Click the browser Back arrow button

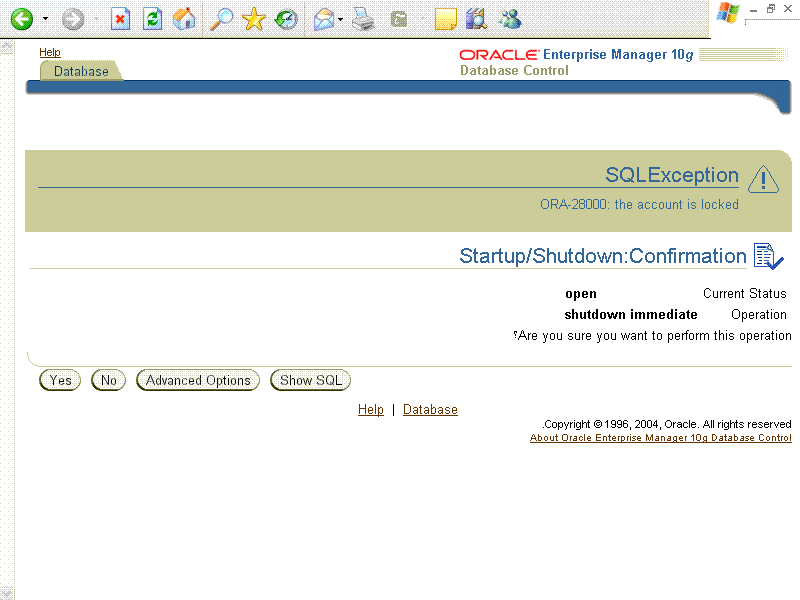click(x=21, y=19)
